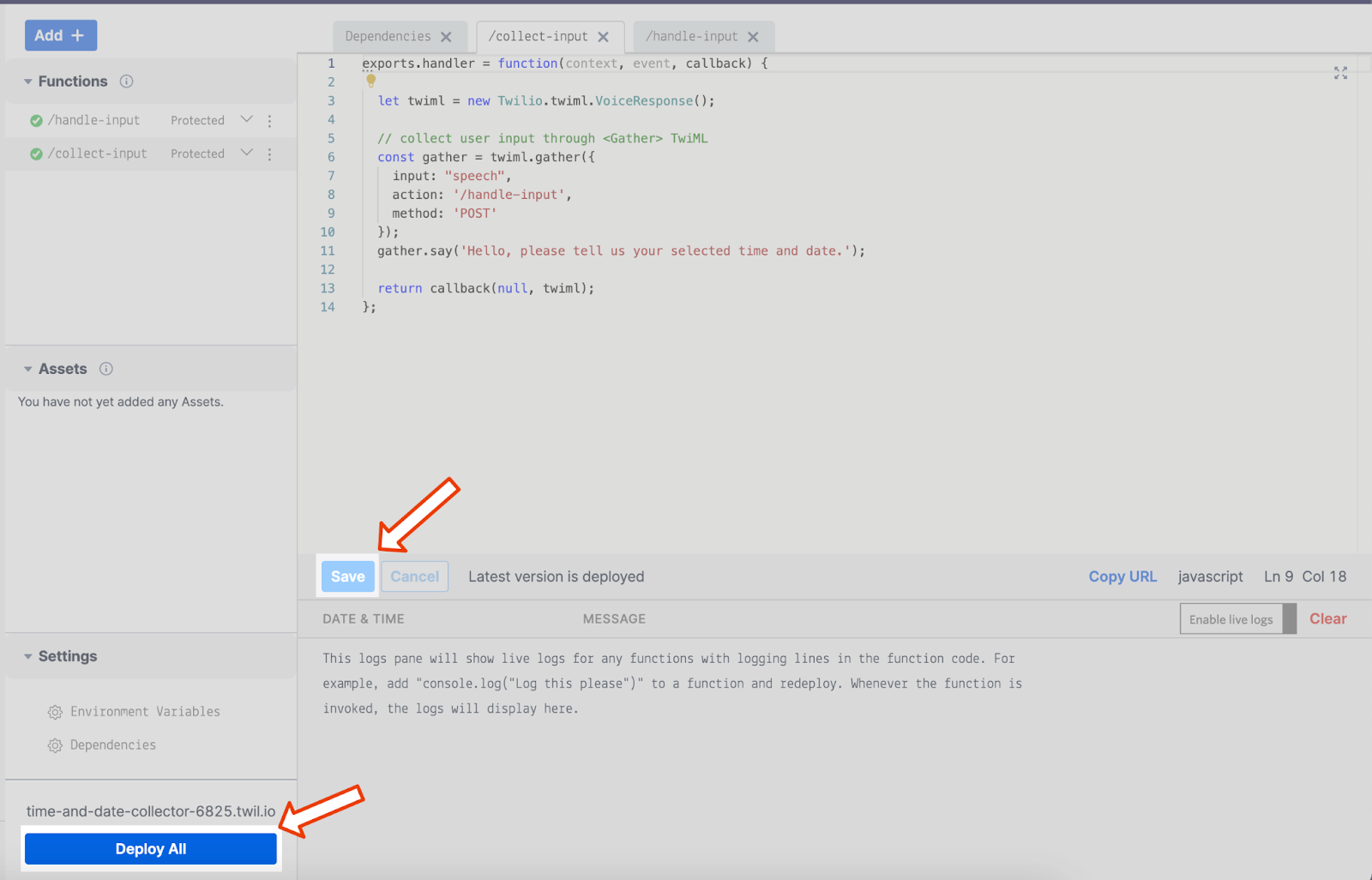Click the Dependencies gear icon

tap(55, 746)
